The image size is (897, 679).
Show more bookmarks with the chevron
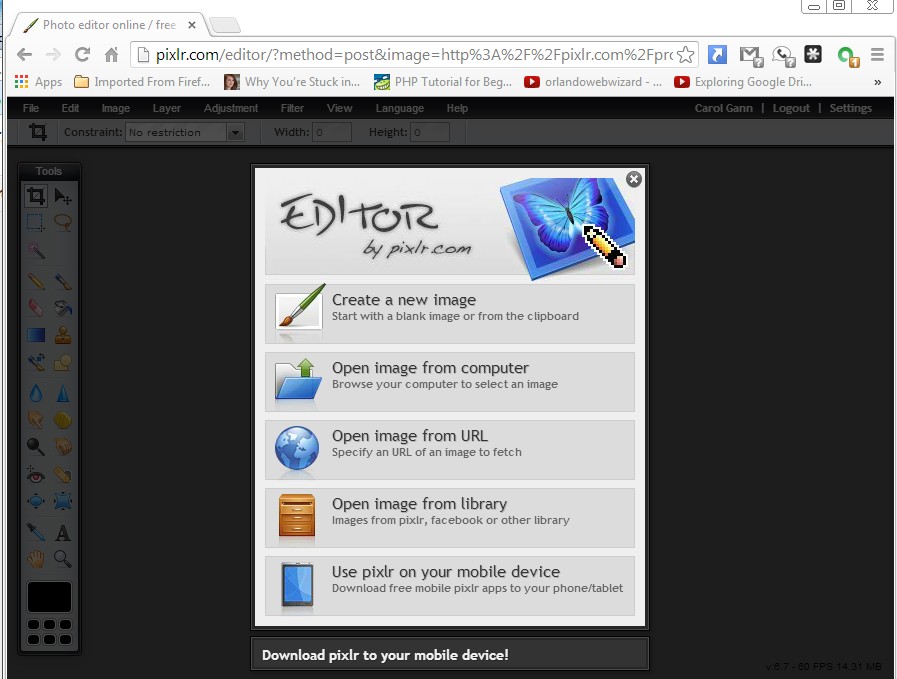[x=878, y=82]
